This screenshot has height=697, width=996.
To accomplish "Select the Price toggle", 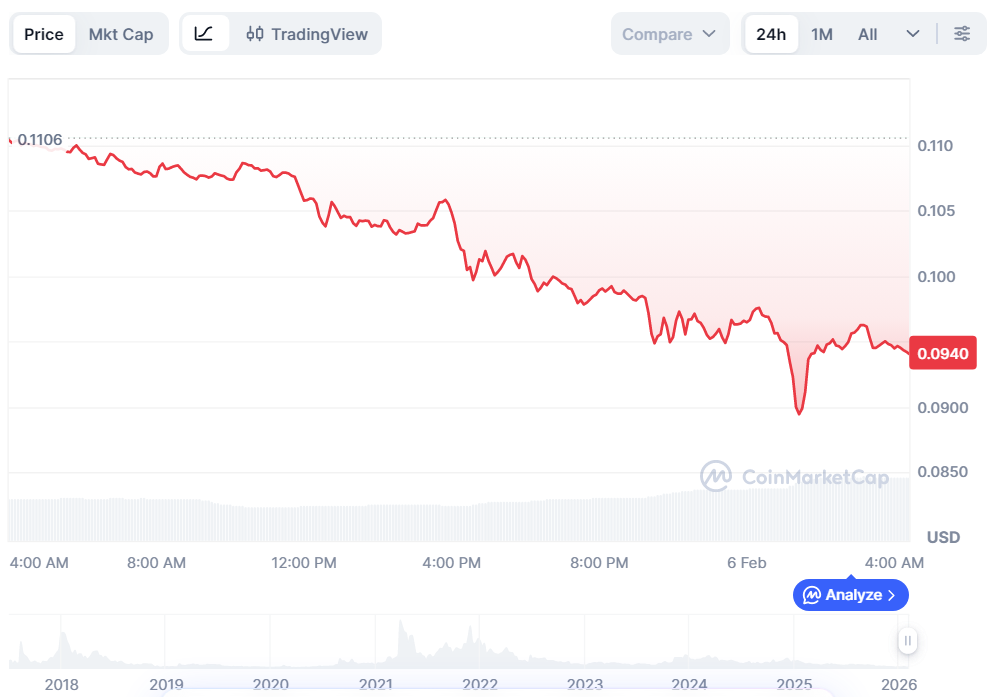I will point(44,34).
